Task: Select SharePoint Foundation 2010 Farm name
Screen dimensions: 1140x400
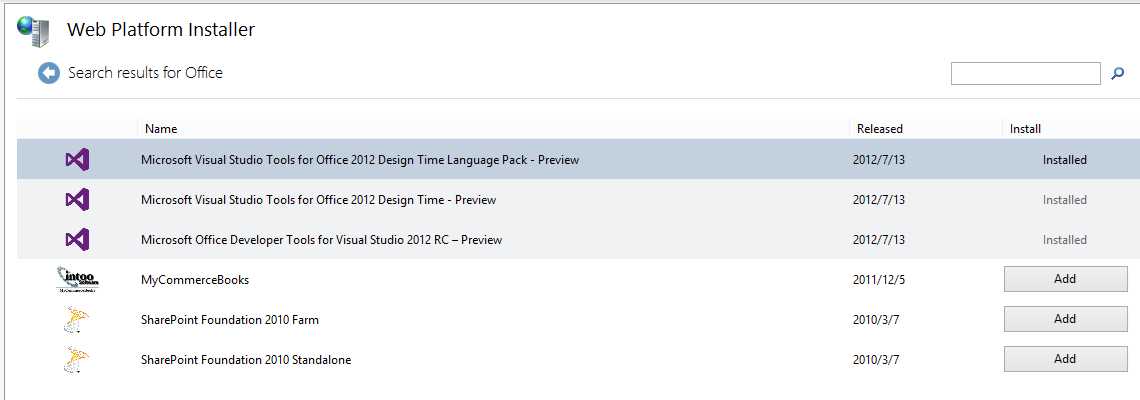Action: click(x=230, y=319)
